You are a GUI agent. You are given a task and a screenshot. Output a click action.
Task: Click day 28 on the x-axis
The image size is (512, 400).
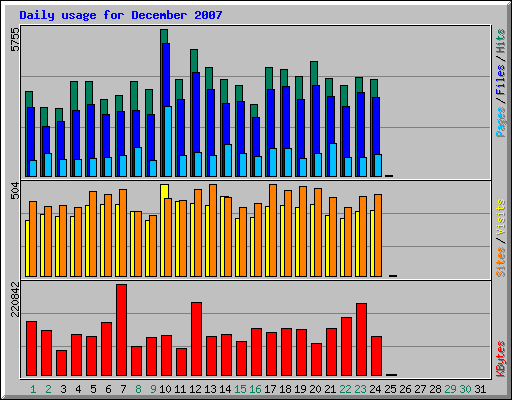coord(435,389)
